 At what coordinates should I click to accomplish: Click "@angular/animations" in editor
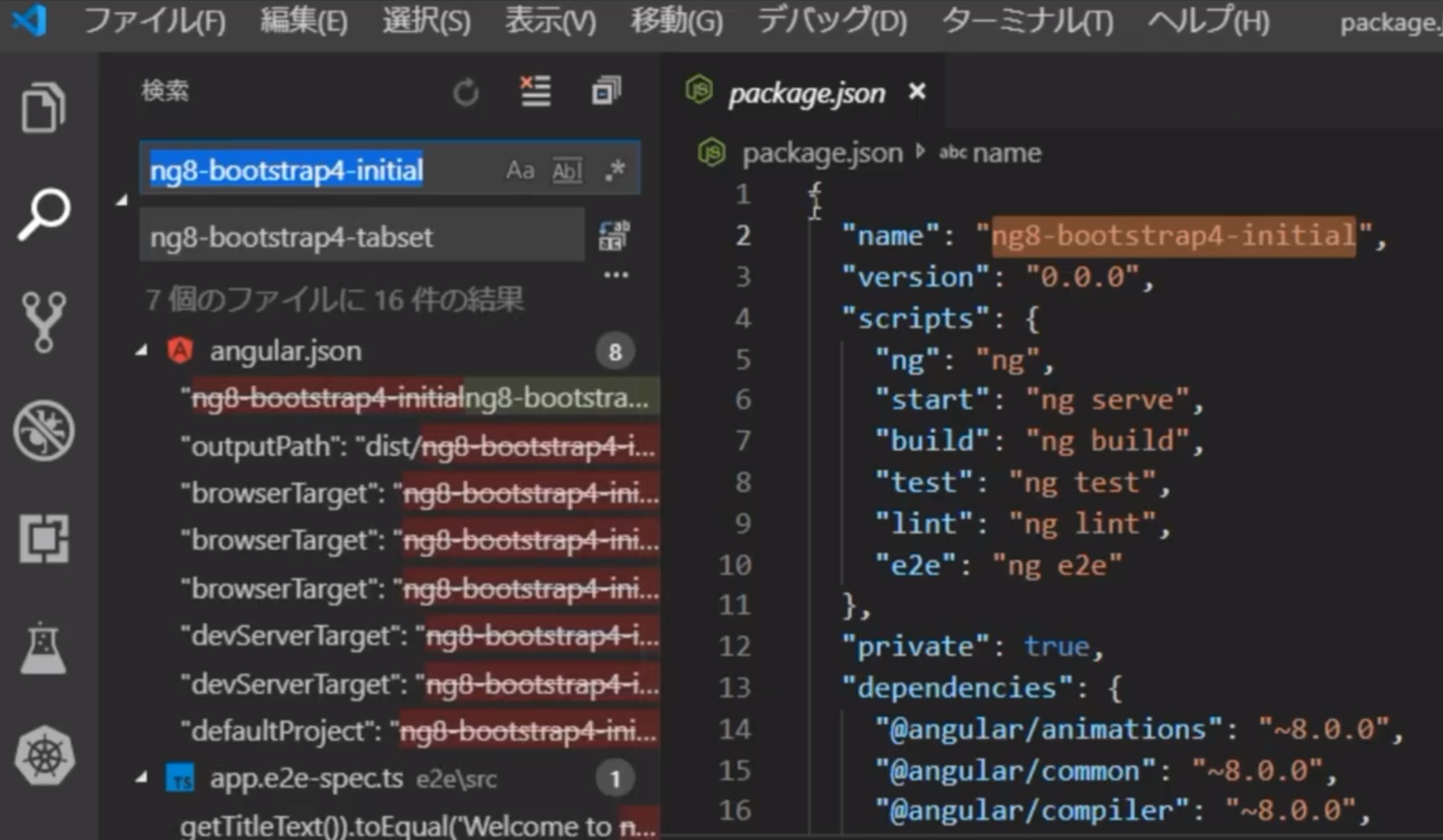point(1048,729)
